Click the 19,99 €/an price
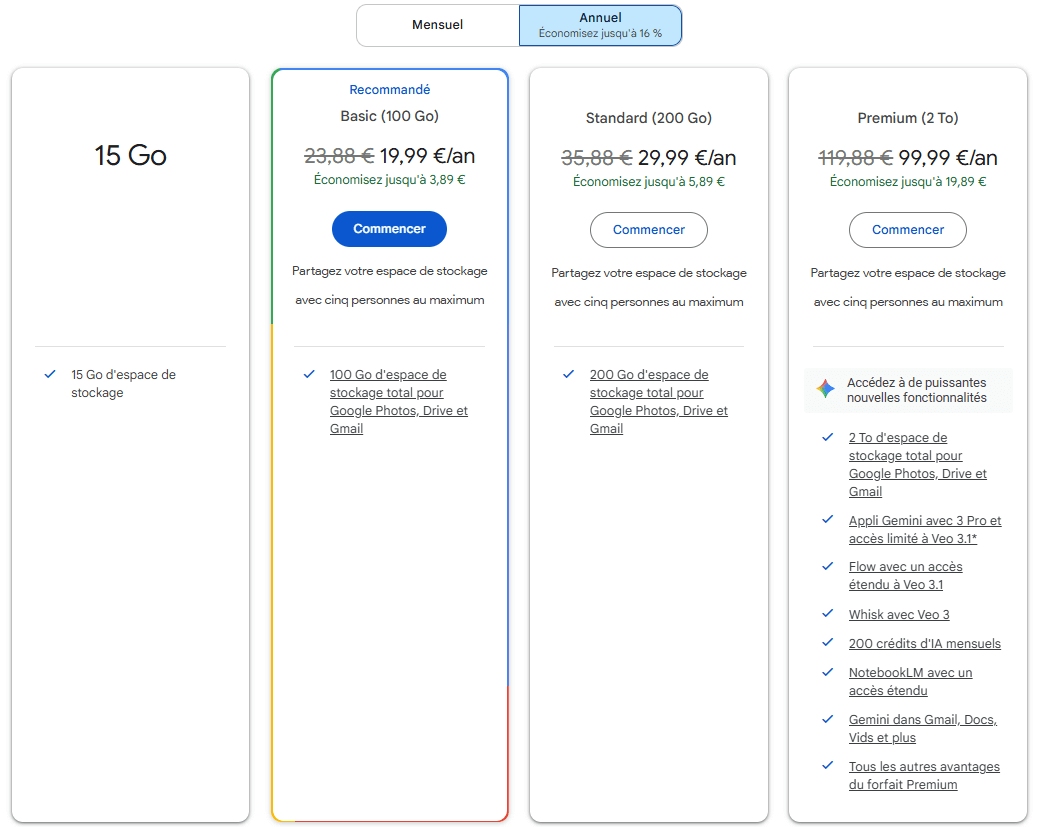The height and width of the screenshot is (827, 1042). pyautogui.click(x=427, y=156)
